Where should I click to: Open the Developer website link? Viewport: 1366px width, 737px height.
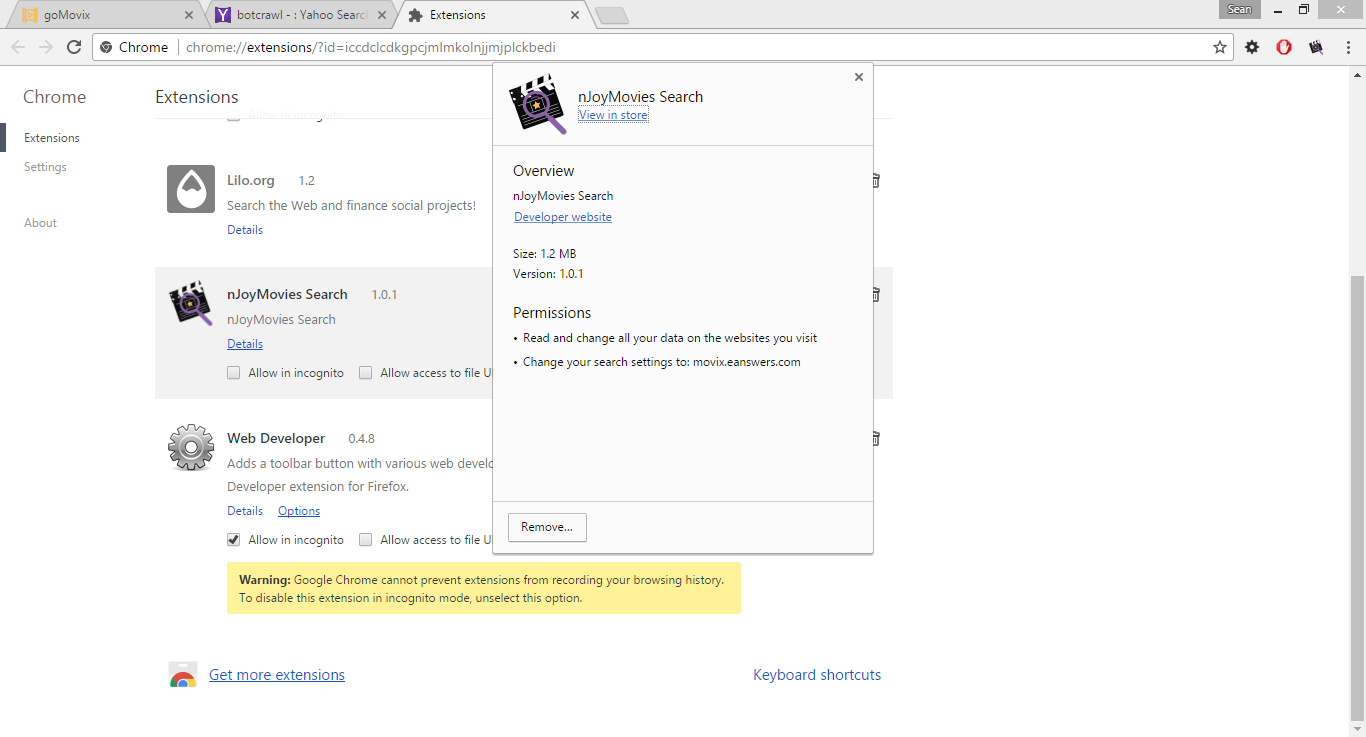tap(563, 217)
